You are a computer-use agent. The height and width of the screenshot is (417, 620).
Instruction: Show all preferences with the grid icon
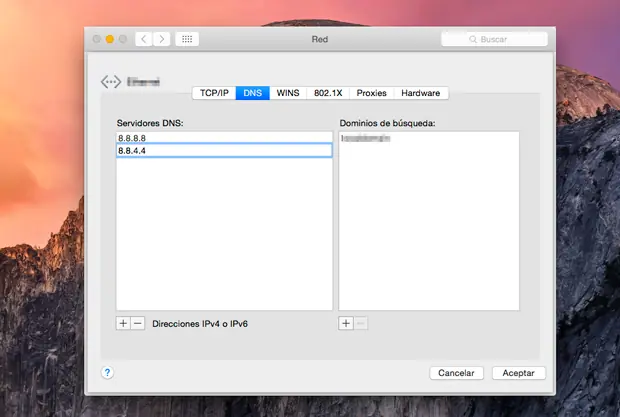coord(187,39)
